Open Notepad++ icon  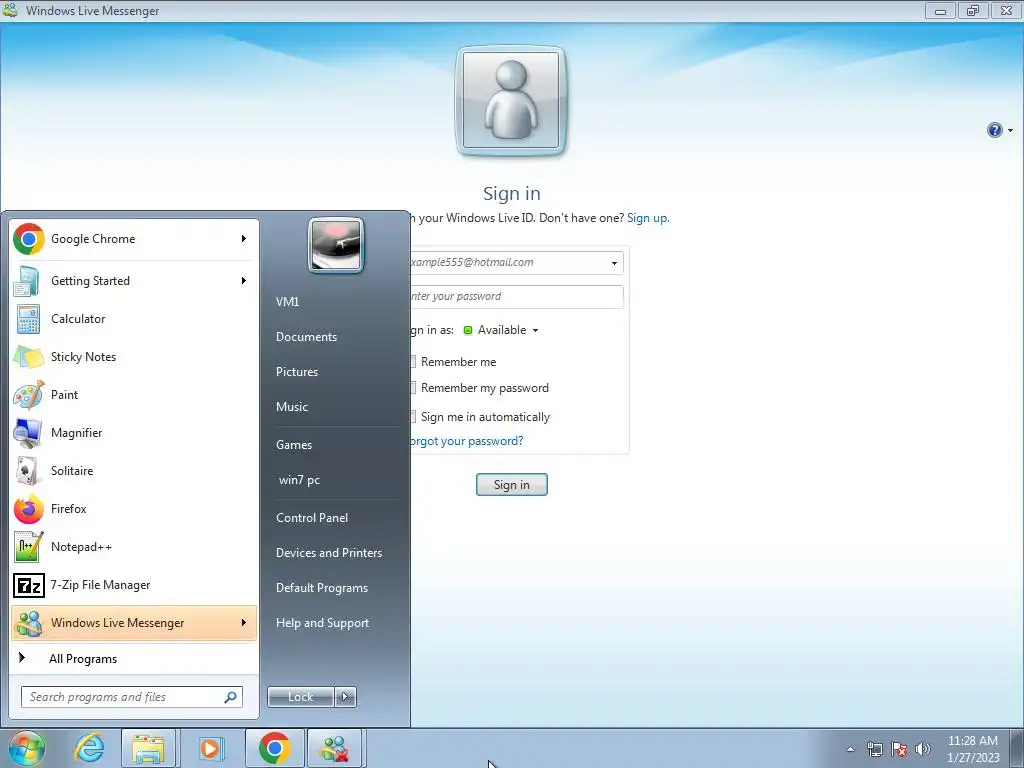[28, 547]
